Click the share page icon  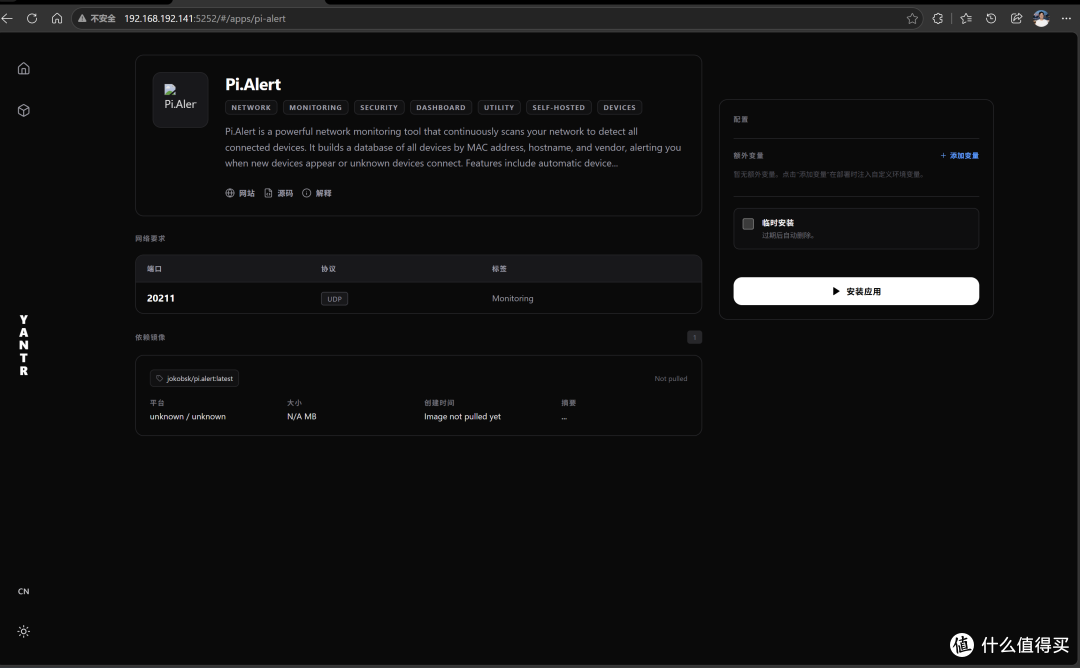tap(1016, 19)
